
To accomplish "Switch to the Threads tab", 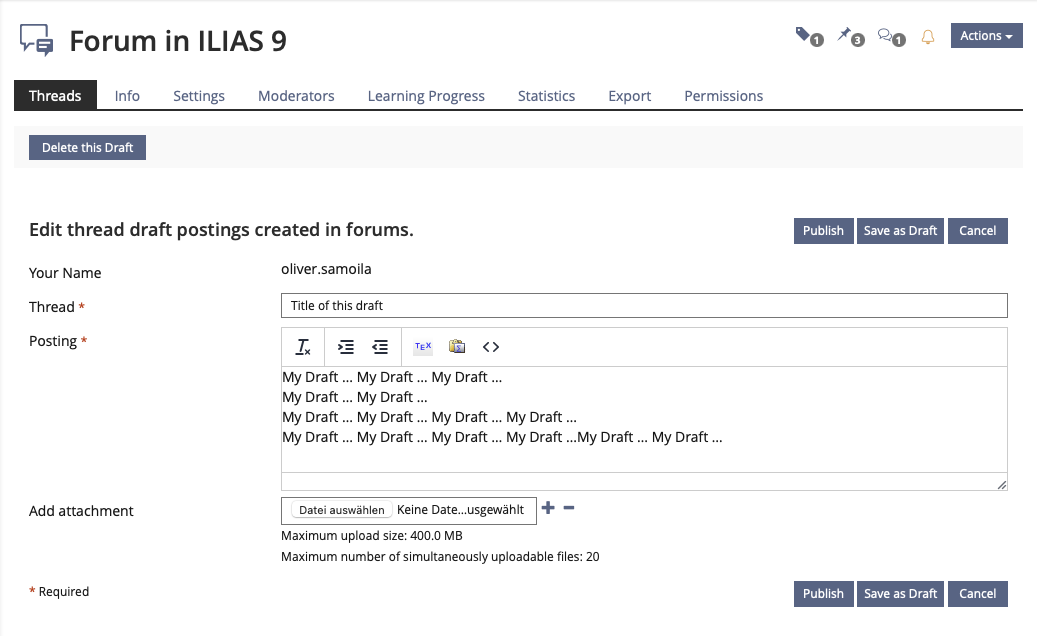I will pyautogui.click(x=55, y=96).
